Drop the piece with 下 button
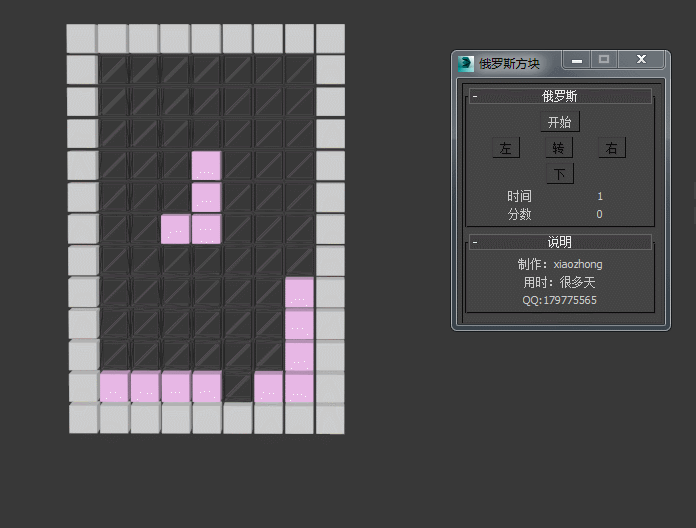This screenshot has height=528, width=696. point(559,174)
